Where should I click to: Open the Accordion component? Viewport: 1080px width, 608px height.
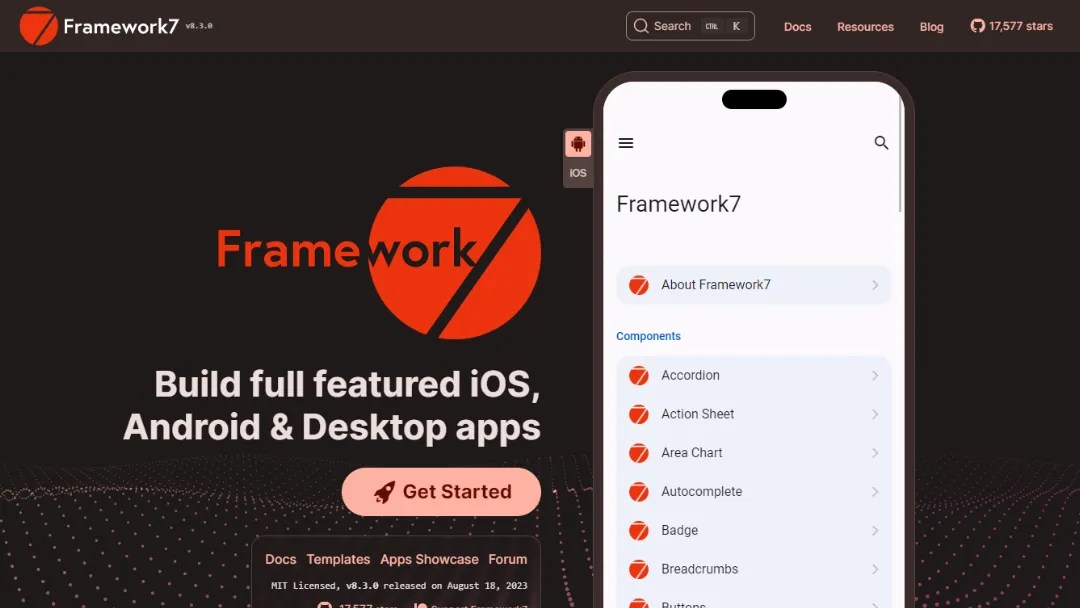click(754, 375)
